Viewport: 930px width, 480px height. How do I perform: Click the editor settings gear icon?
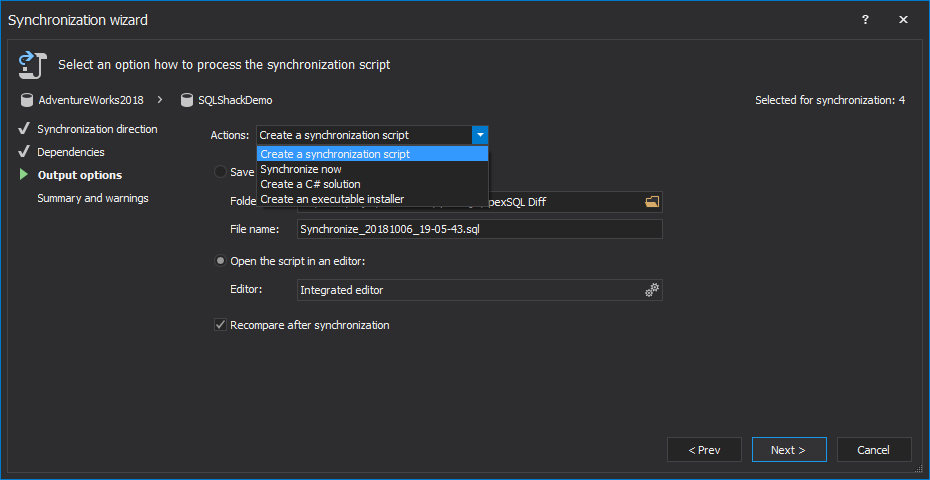652,290
